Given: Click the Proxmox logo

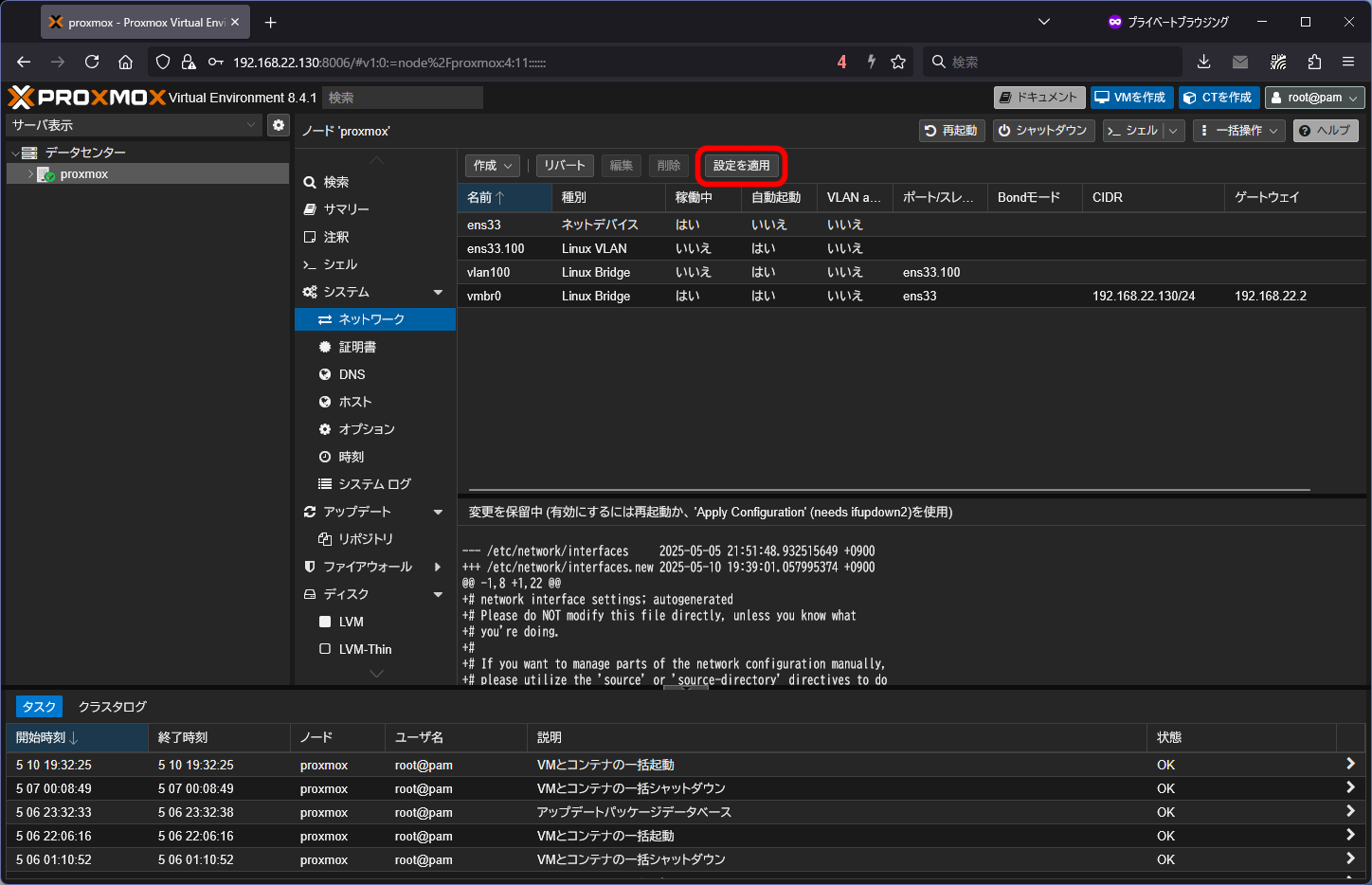Looking at the screenshot, I should tap(86, 97).
